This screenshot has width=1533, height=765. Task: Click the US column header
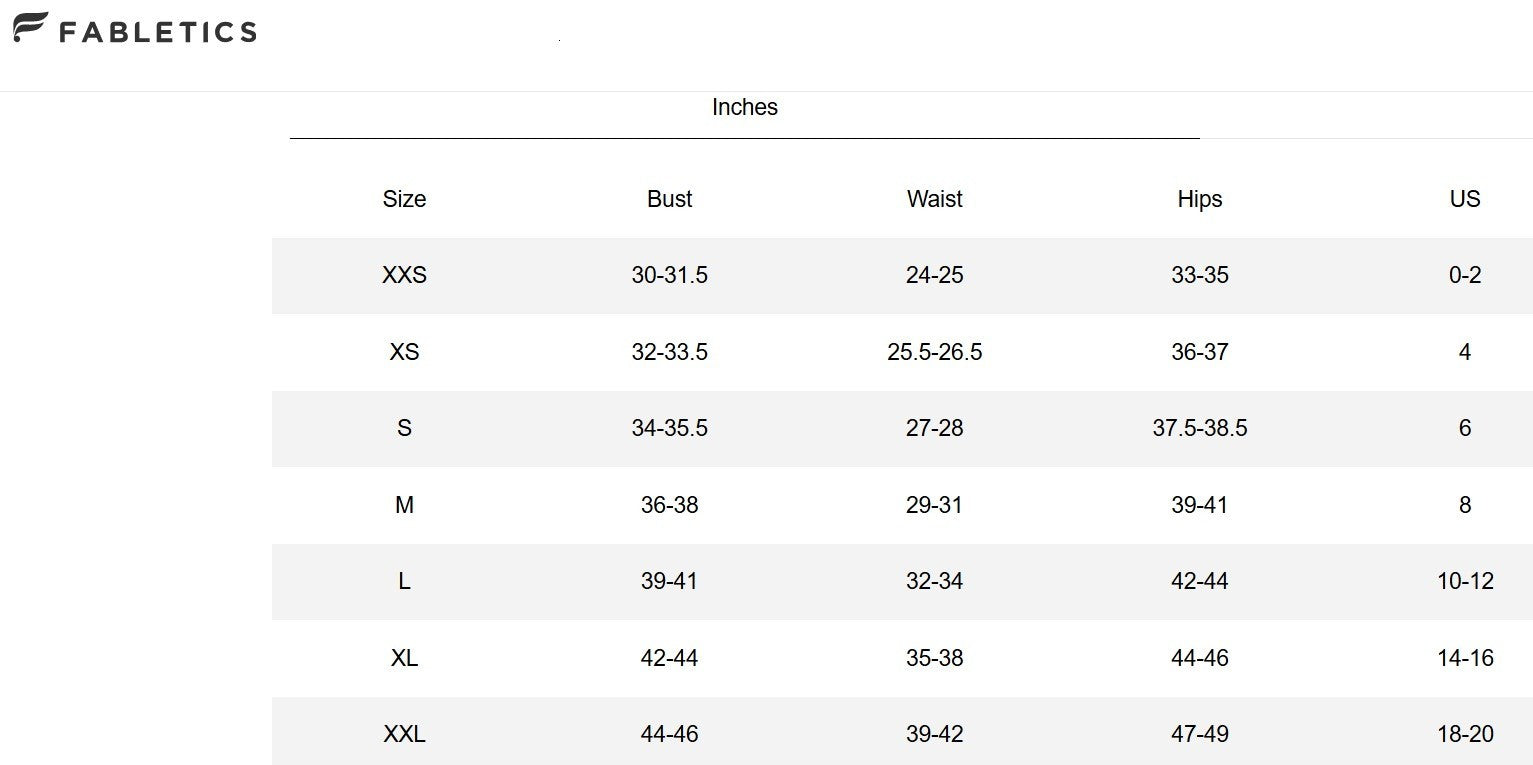click(1465, 199)
